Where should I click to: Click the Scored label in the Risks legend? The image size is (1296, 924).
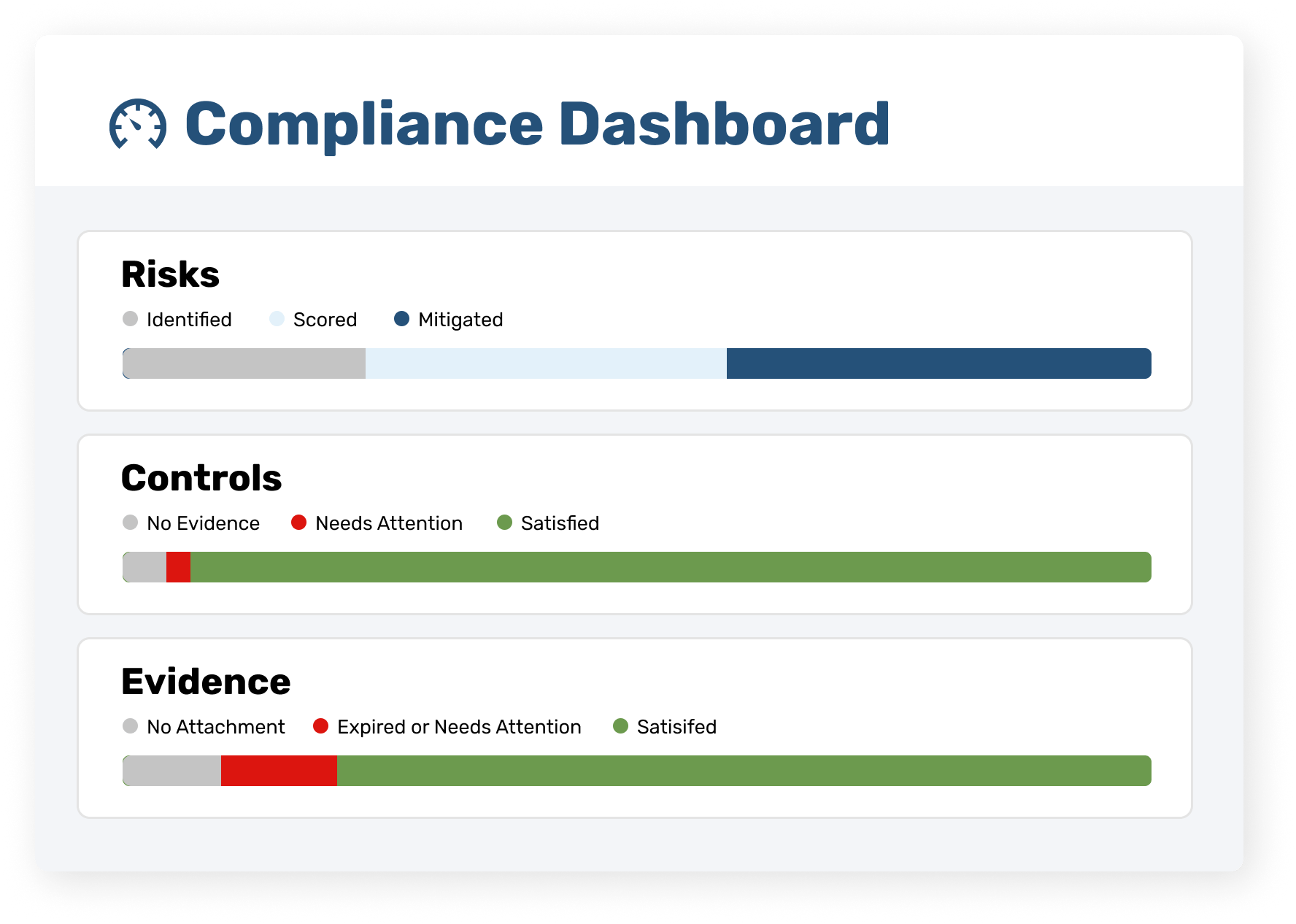tap(324, 319)
